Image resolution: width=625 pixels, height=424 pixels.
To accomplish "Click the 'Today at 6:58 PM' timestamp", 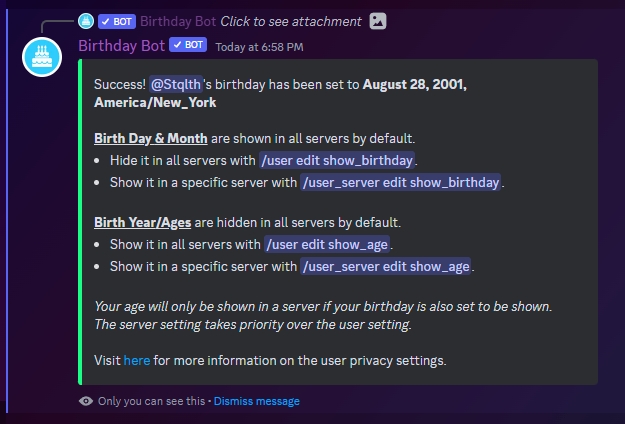I will click(x=260, y=46).
